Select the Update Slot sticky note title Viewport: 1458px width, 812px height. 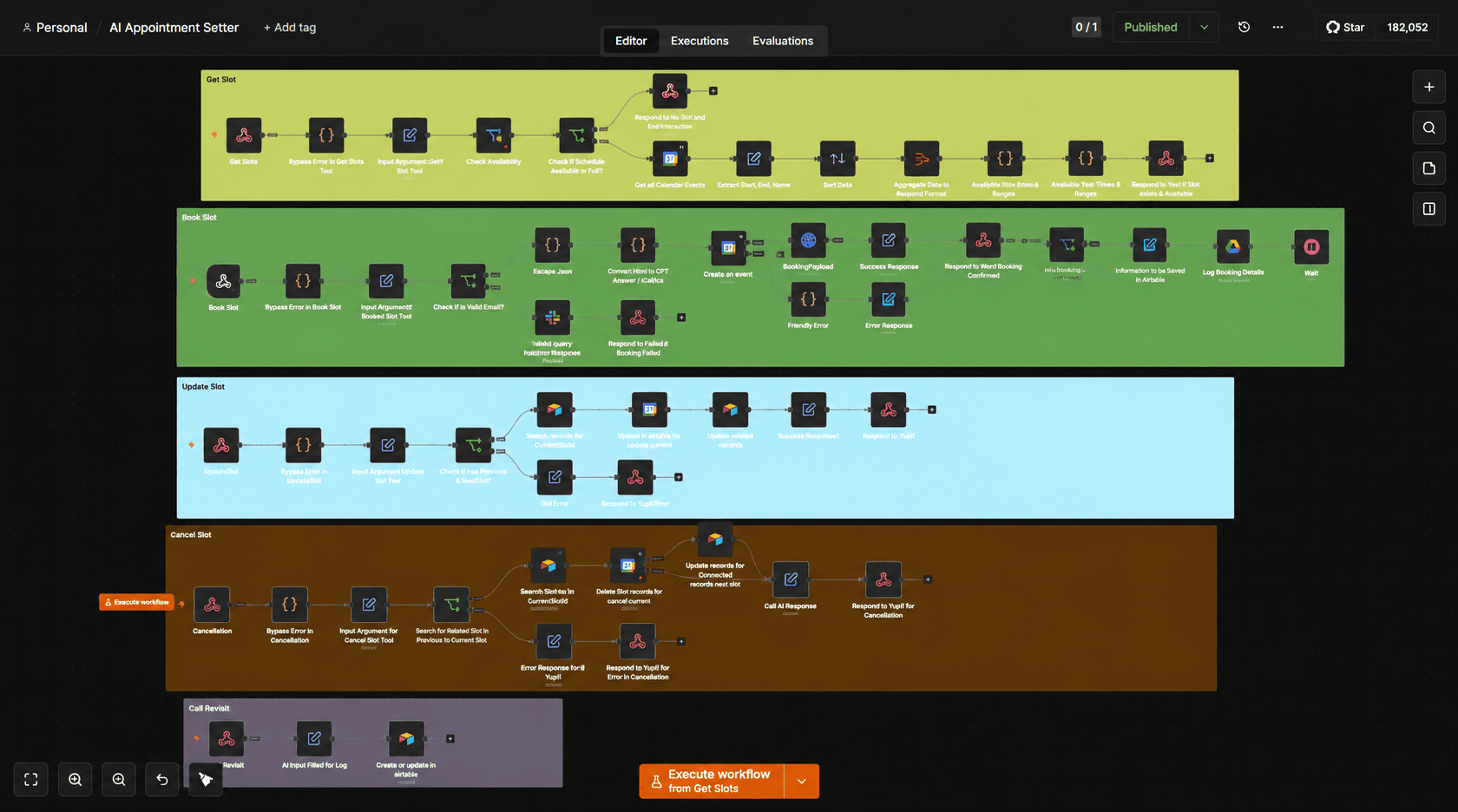pyautogui.click(x=203, y=387)
